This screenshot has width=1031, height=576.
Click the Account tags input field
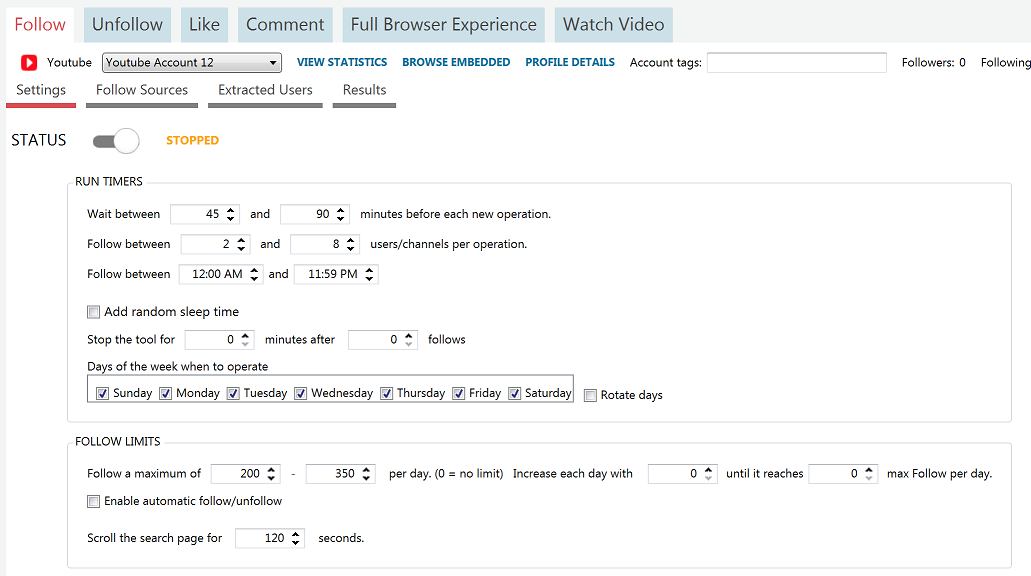click(796, 63)
